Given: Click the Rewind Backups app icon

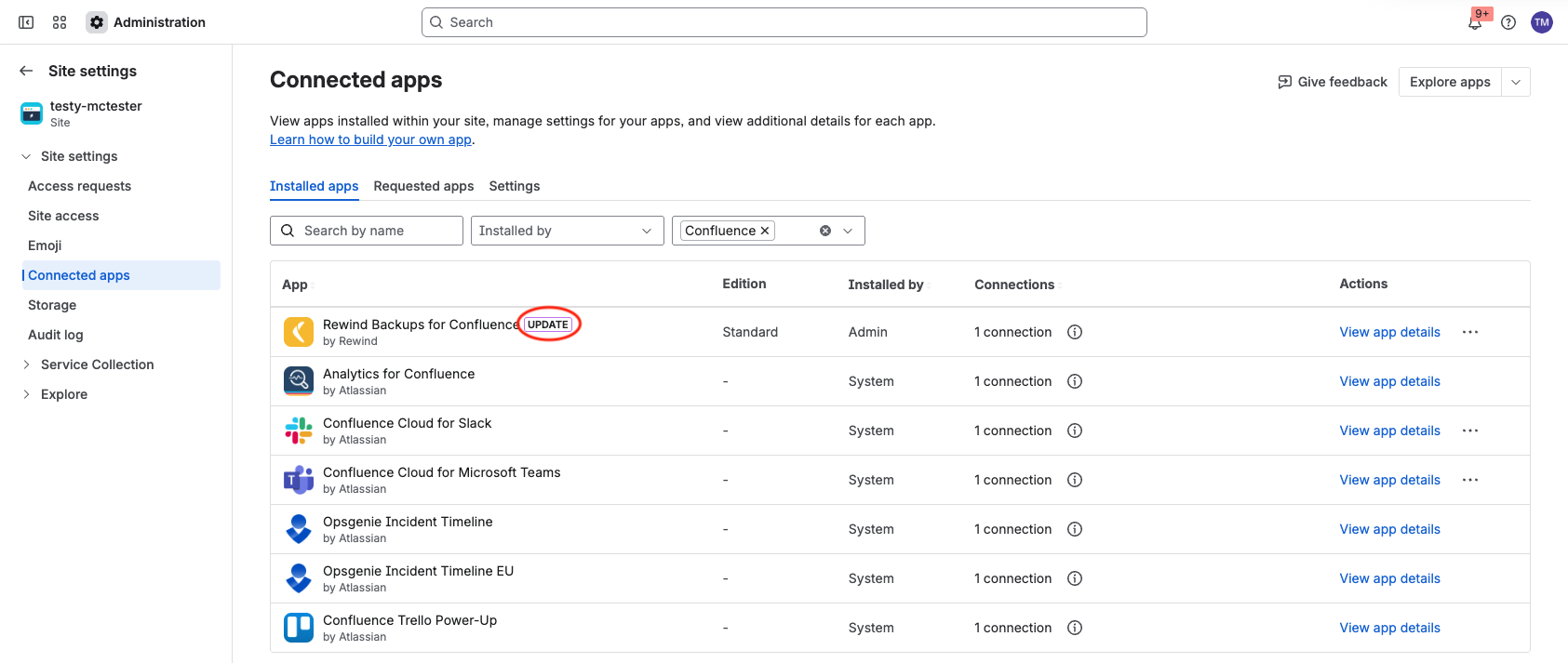Looking at the screenshot, I should pyautogui.click(x=299, y=332).
